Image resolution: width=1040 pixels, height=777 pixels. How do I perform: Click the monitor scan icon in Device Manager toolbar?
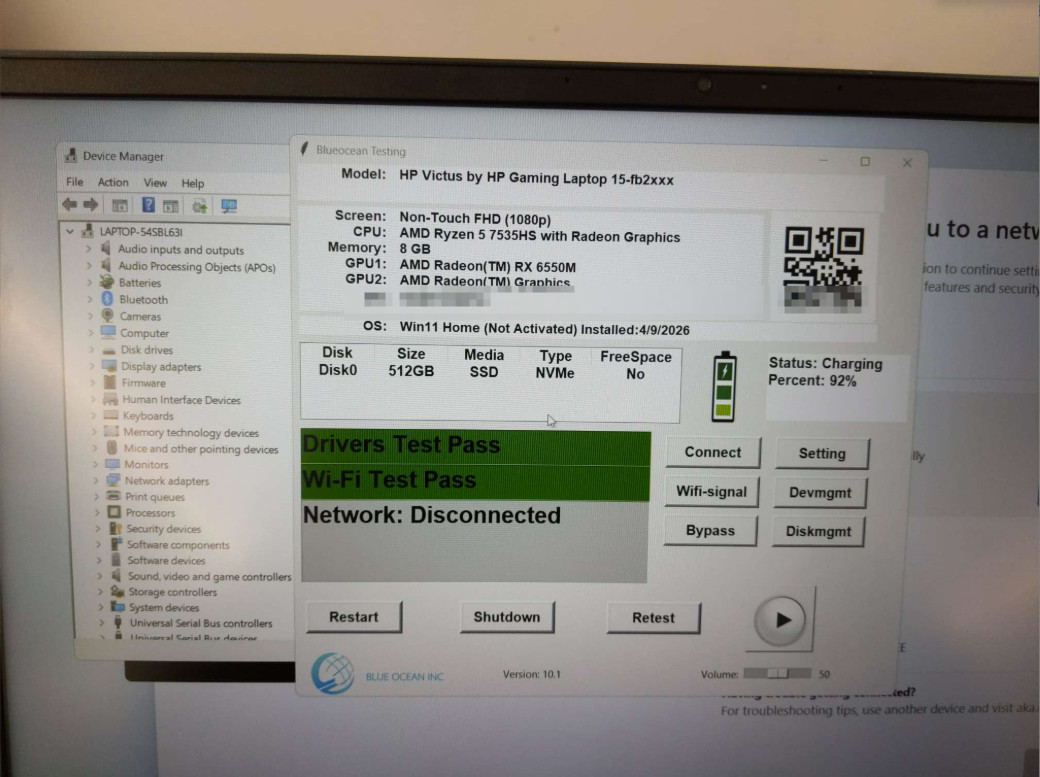point(229,206)
